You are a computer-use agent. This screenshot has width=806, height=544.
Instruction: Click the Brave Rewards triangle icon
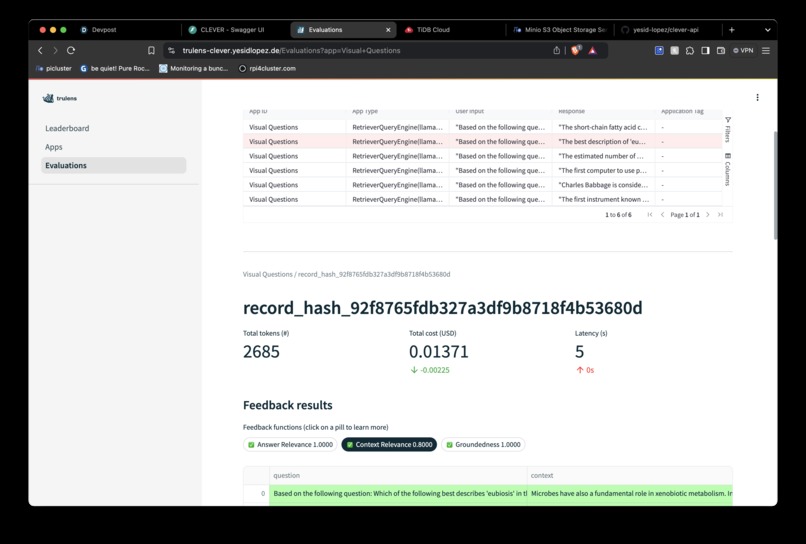click(x=593, y=50)
